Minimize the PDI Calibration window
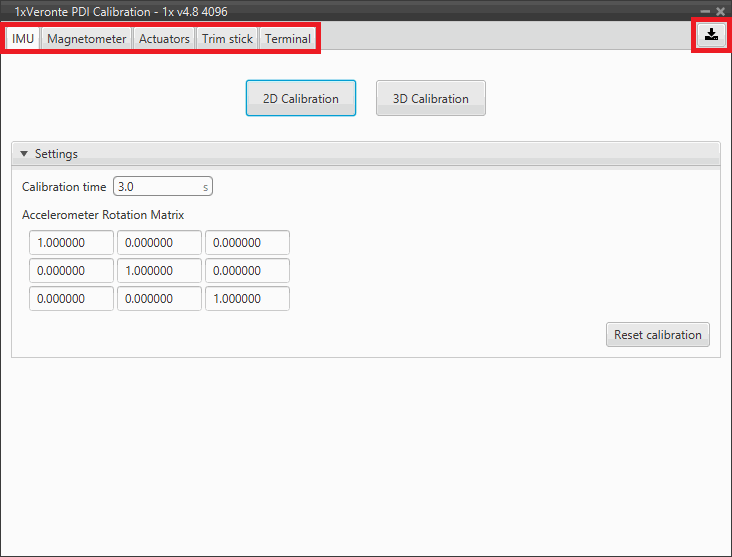 [705, 11]
